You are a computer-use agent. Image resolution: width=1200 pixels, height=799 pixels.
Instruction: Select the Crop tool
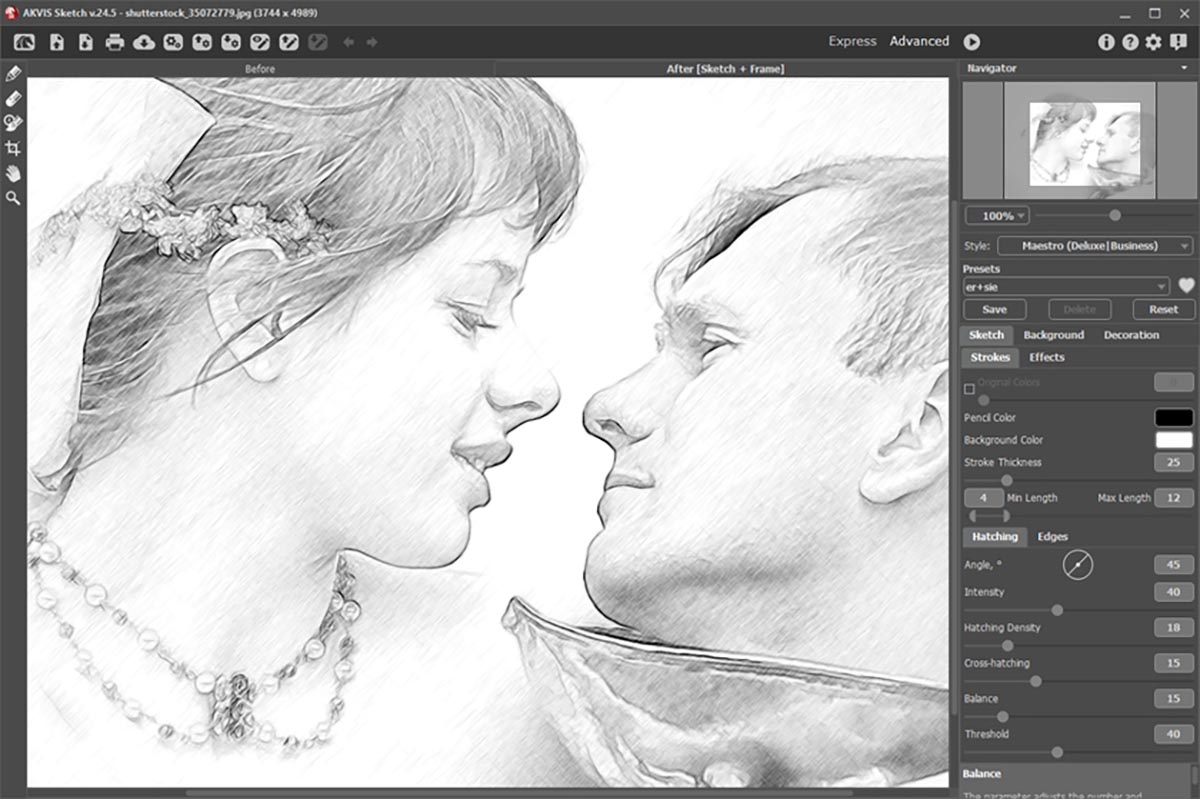[13, 148]
